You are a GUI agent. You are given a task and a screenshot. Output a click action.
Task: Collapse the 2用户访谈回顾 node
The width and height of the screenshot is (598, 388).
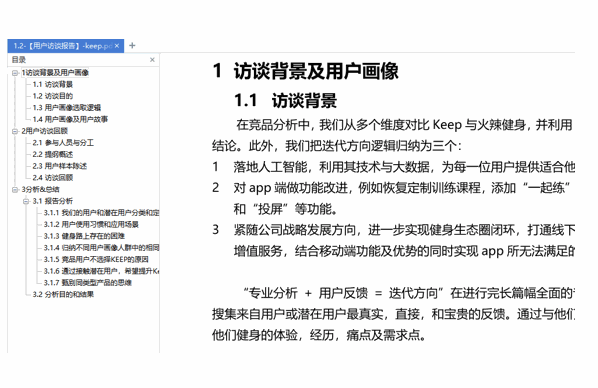(x=15, y=131)
